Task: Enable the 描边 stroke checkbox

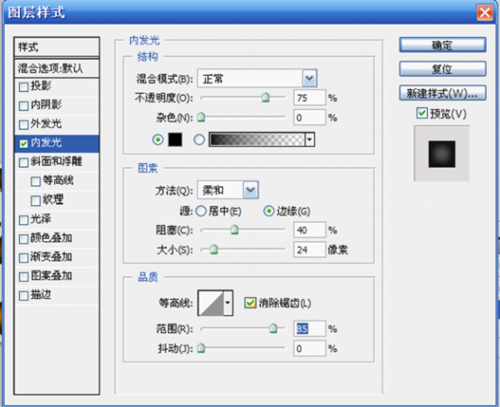Action: (24, 296)
